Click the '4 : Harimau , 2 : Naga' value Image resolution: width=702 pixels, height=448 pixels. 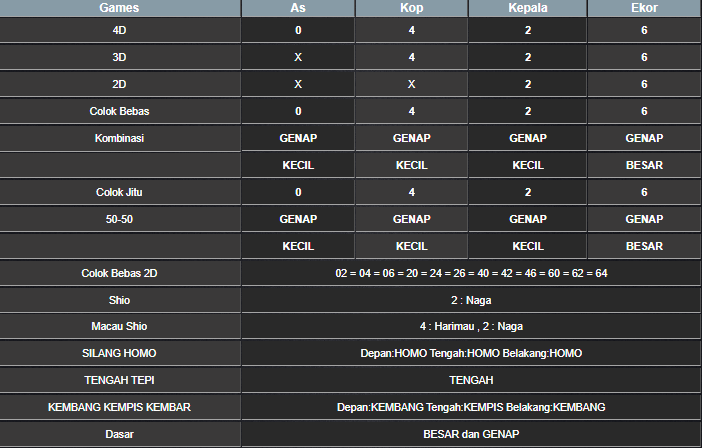(471, 326)
